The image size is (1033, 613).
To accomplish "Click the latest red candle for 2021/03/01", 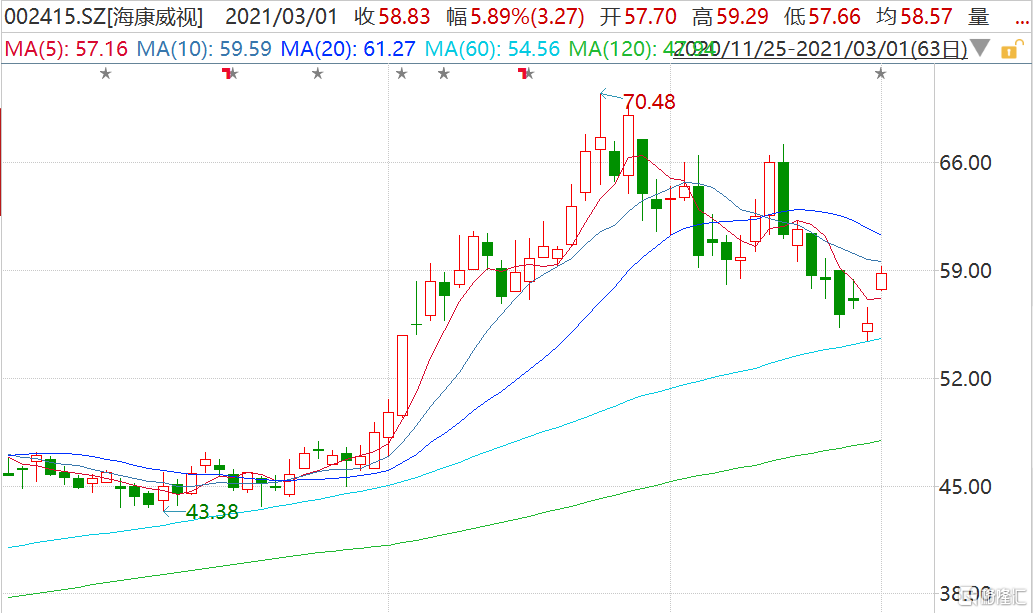I will [881, 281].
